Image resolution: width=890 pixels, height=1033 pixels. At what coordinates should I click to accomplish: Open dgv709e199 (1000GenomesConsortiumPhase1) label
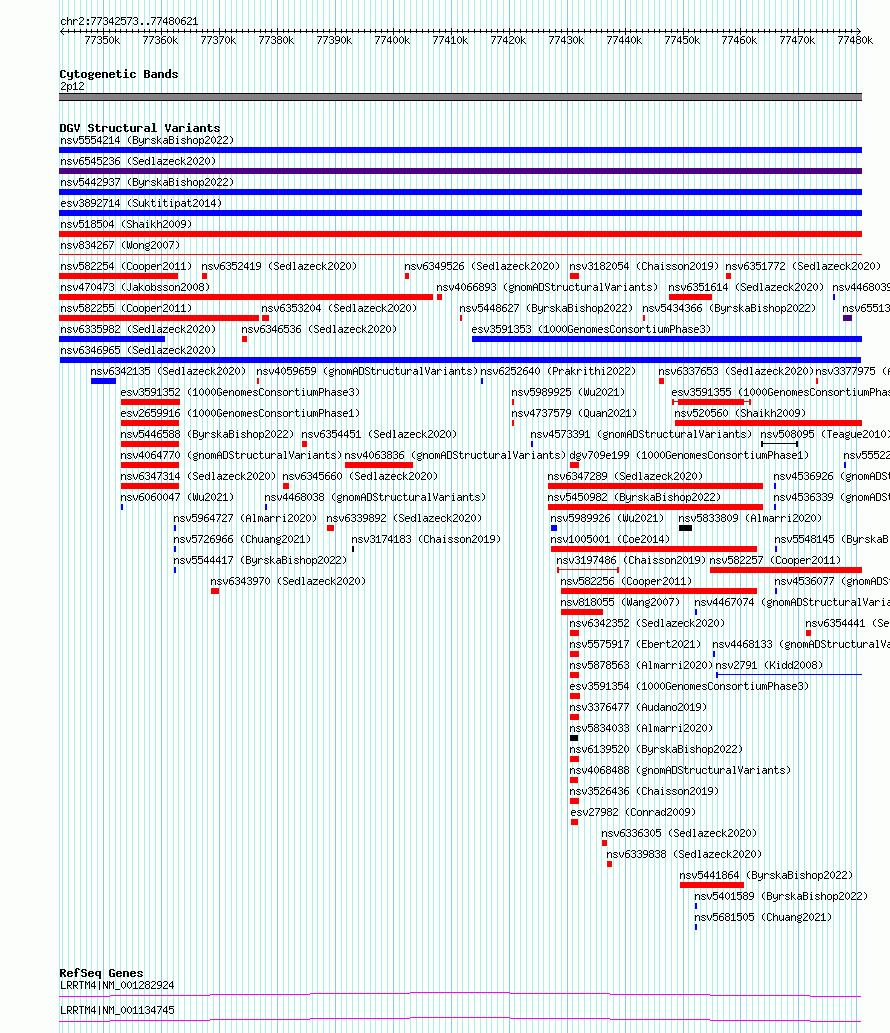click(689, 457)
